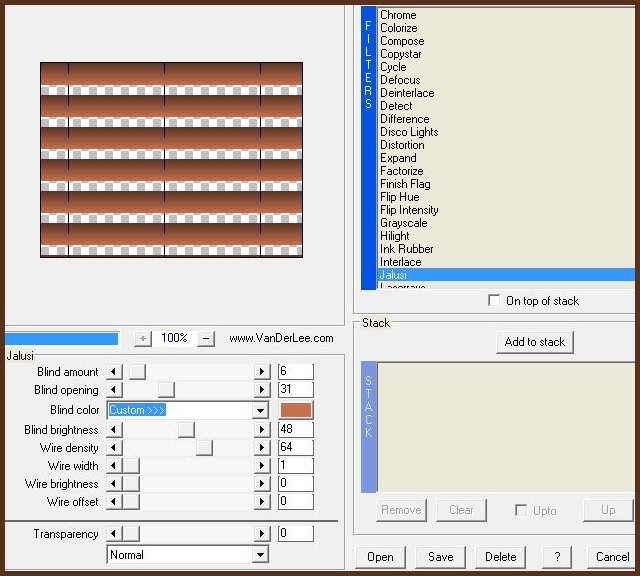This screenshot has height=576, width=640.
Task: Increase Blind amount with right arrow
Action: click(x=262, y=371)
